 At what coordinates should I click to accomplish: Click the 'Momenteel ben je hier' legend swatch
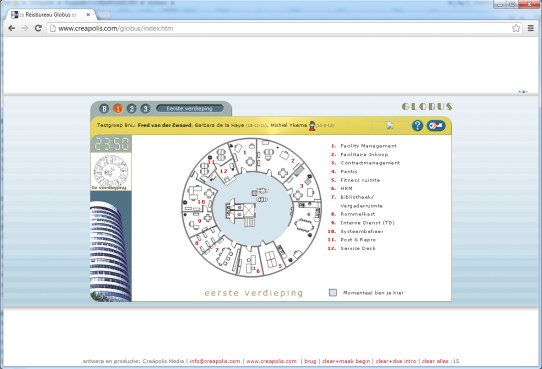[333, 293]
